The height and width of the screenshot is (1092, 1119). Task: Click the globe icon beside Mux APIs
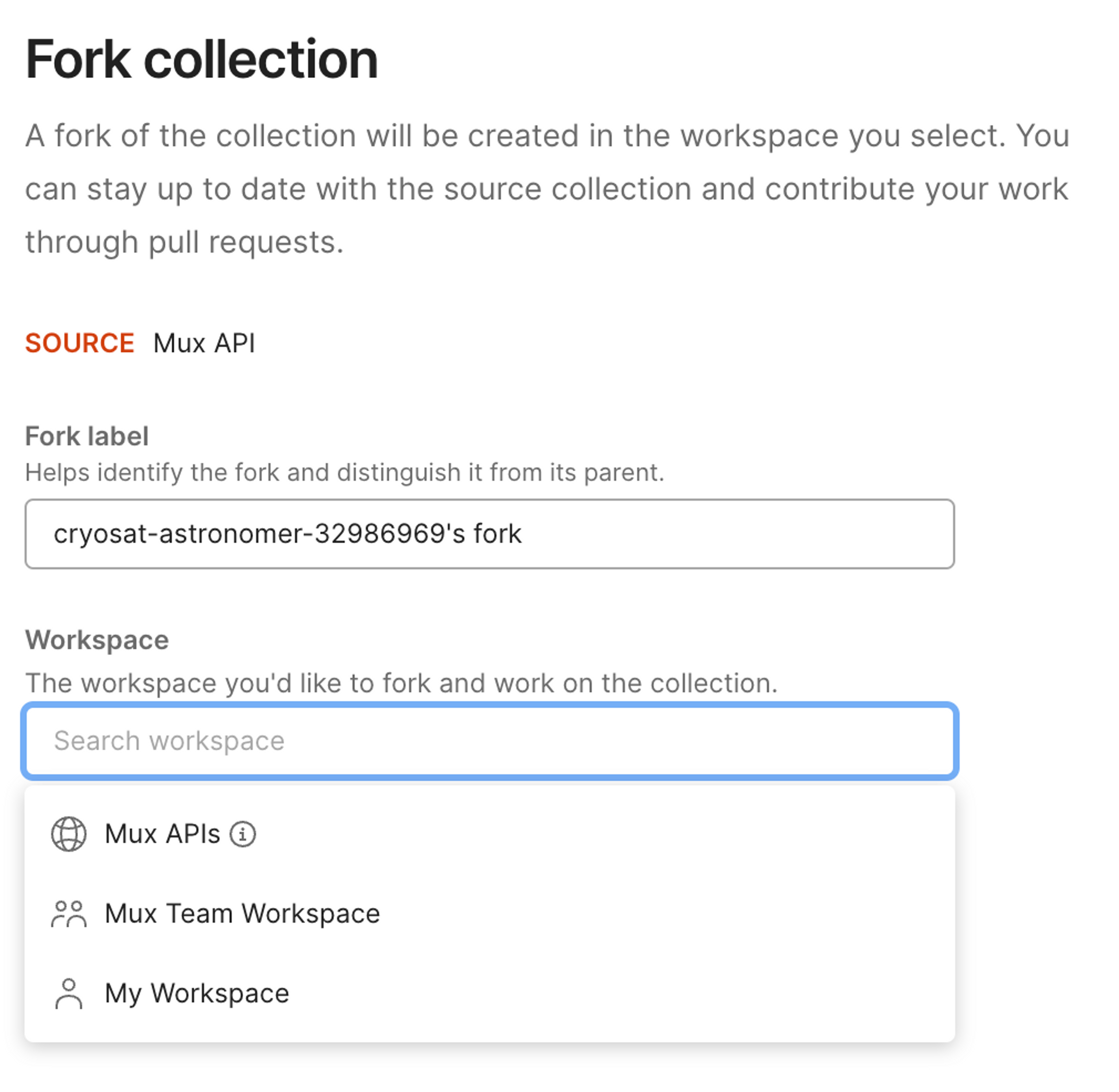click(69, 835)
